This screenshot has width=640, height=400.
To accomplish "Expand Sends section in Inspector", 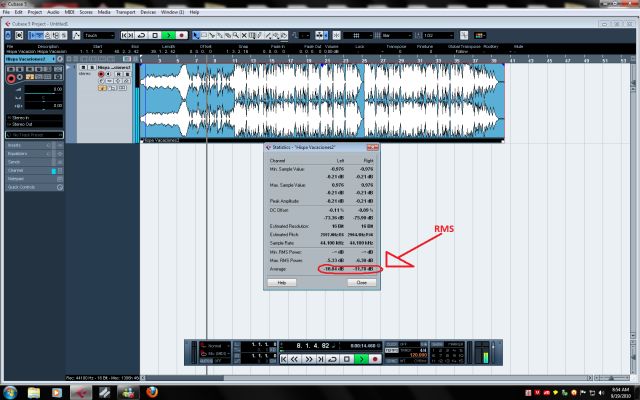I will coord(34,162).
